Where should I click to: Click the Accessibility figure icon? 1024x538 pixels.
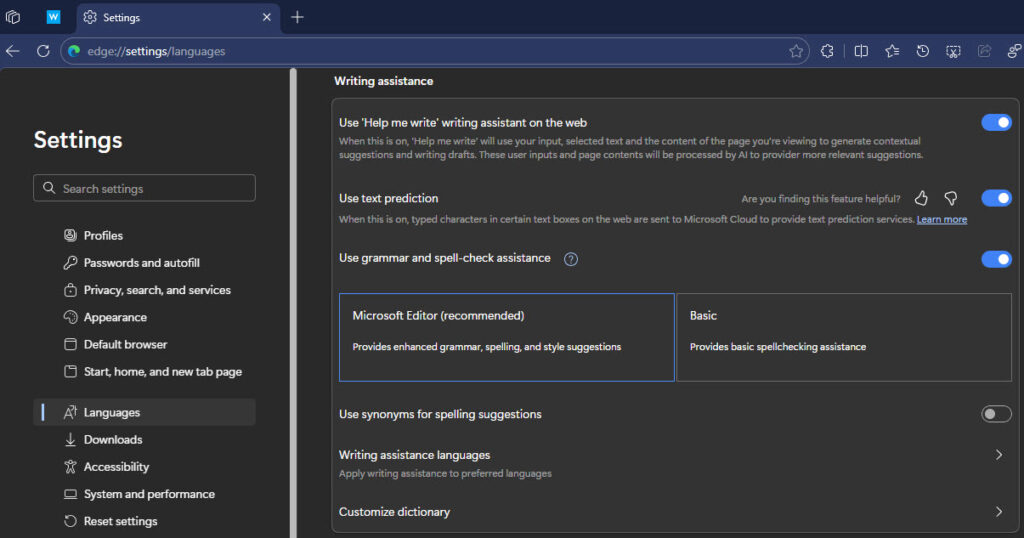point(70,467)
